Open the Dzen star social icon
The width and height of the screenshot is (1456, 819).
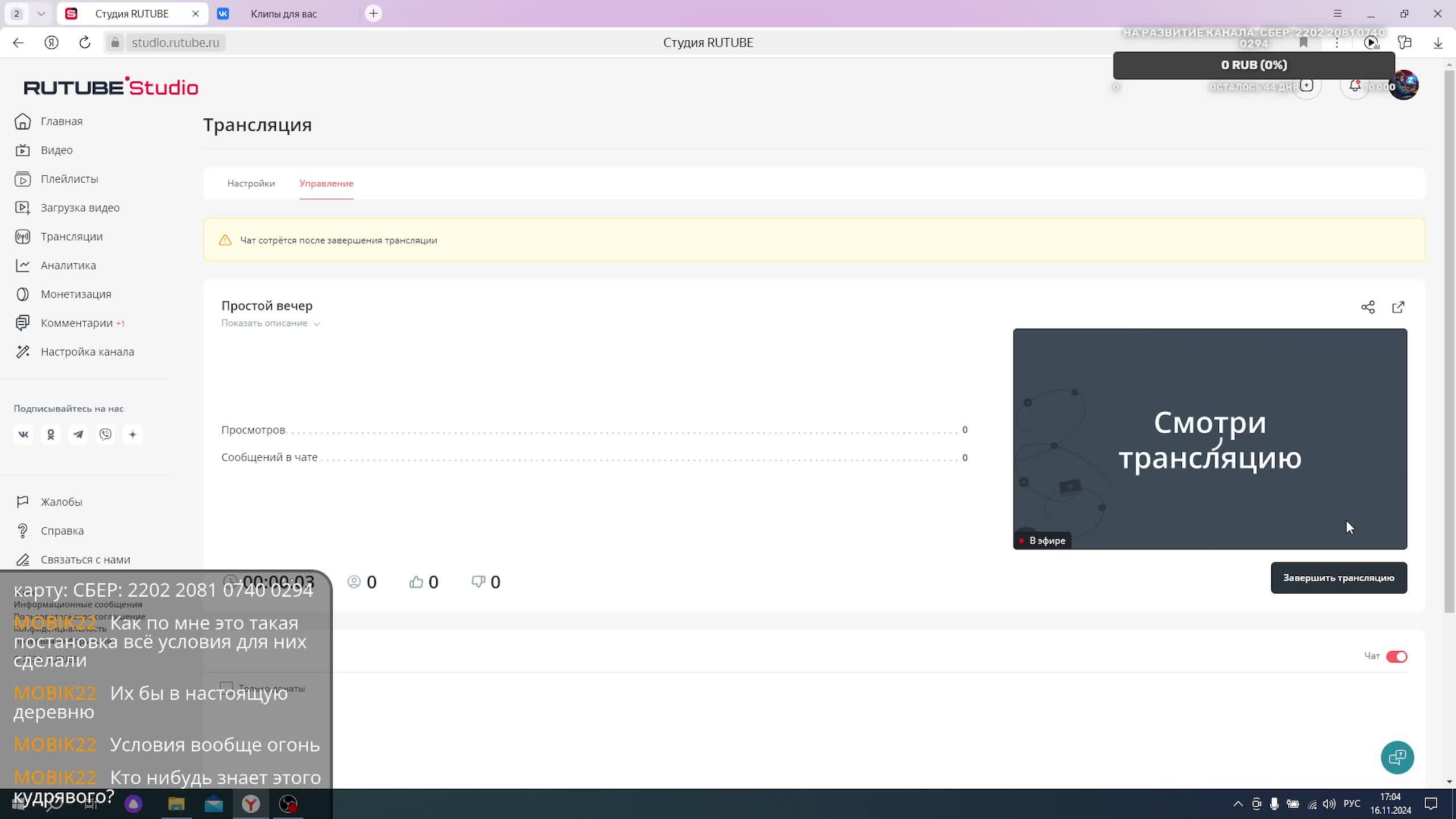coord(133,435)
